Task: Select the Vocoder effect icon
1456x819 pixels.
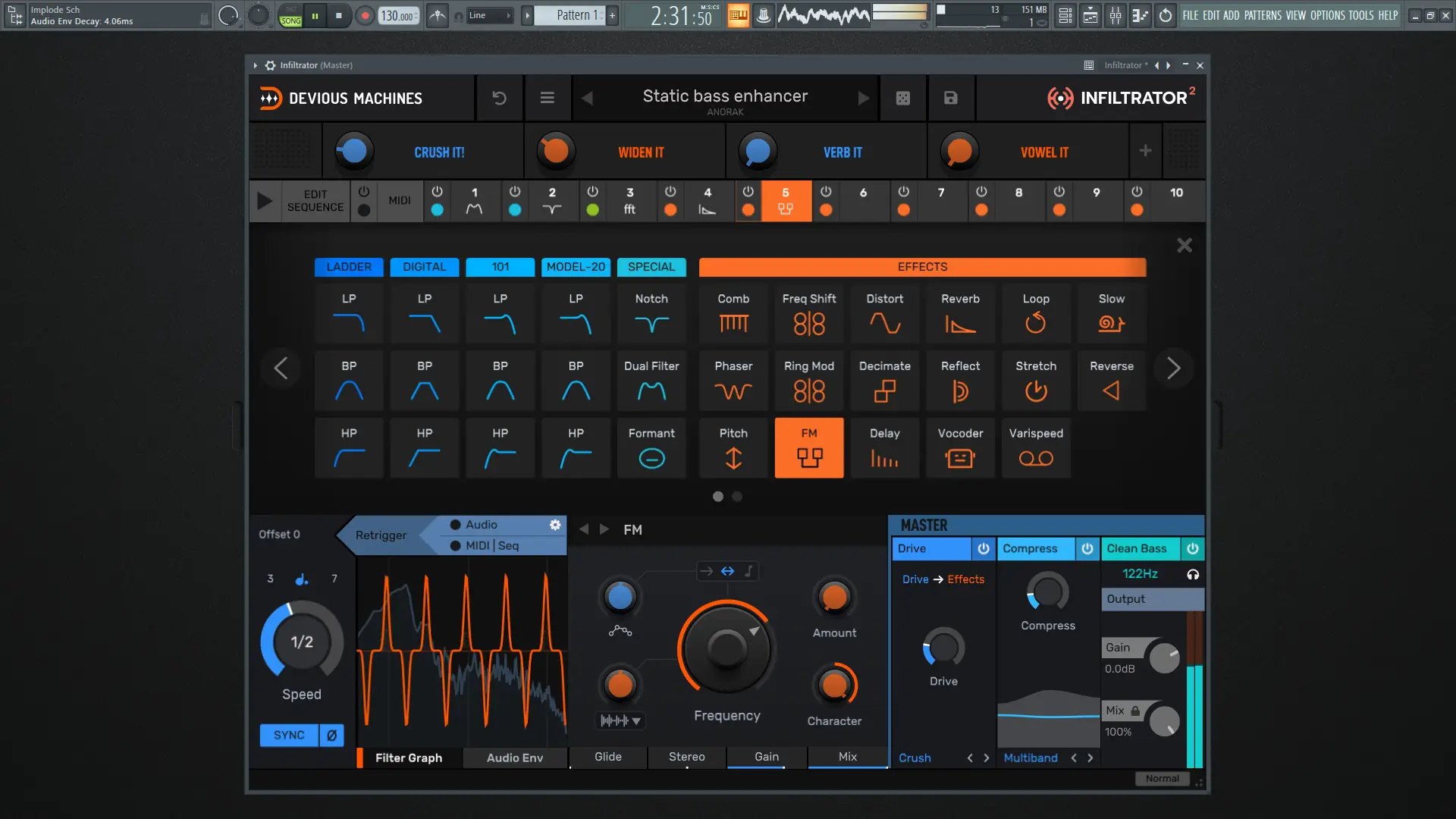Action: [960, 457]
